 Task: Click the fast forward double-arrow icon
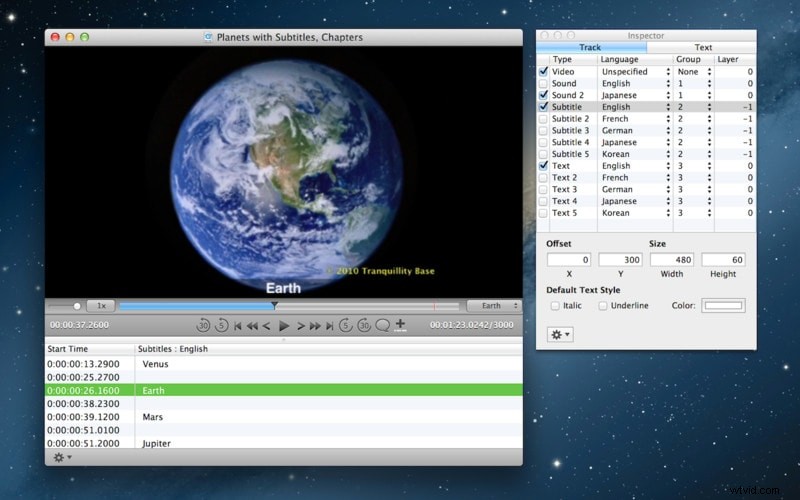pos(315,326)
